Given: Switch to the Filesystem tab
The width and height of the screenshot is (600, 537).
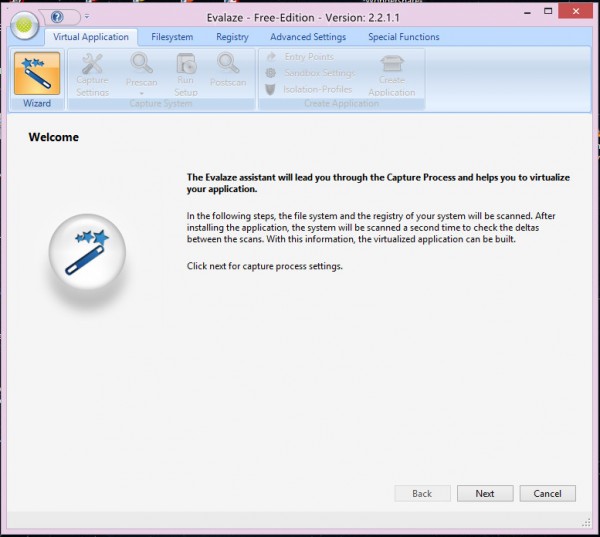Looking at the screenshot, I should pos(172,37).
